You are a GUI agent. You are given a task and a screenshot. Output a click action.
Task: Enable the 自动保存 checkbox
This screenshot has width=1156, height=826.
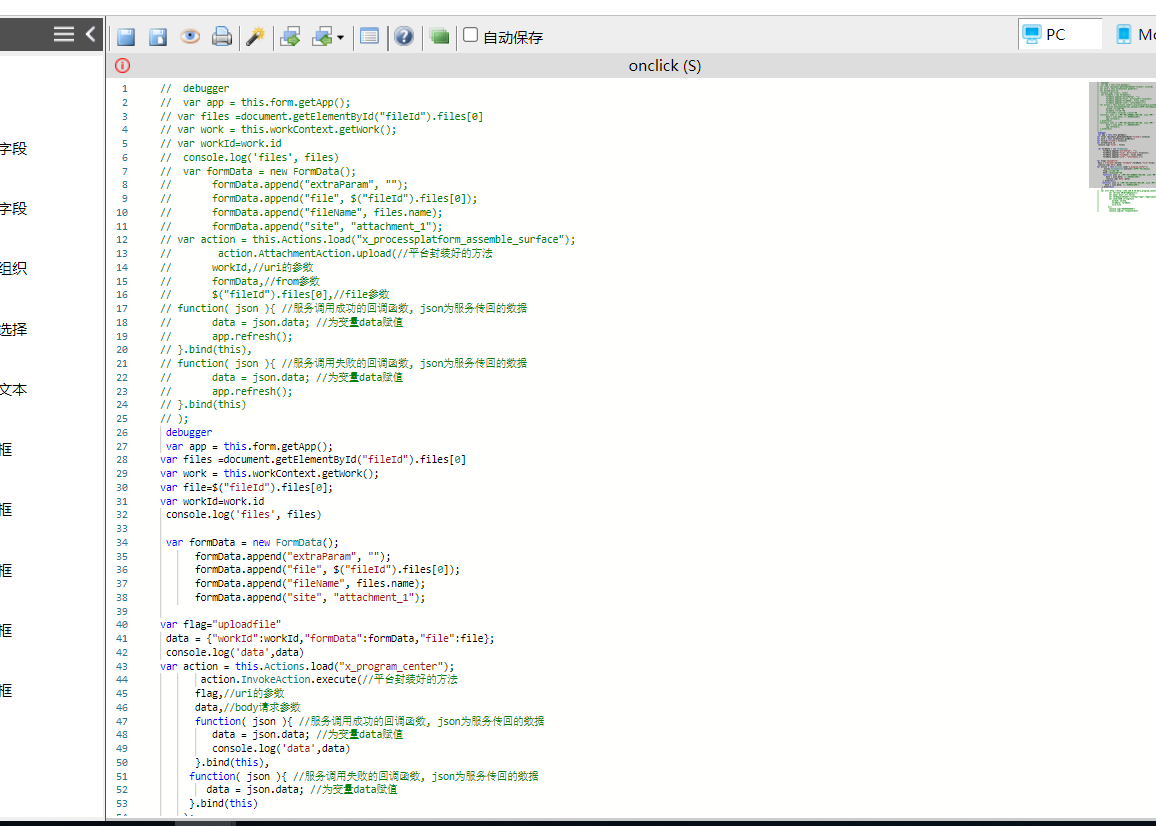471,35
